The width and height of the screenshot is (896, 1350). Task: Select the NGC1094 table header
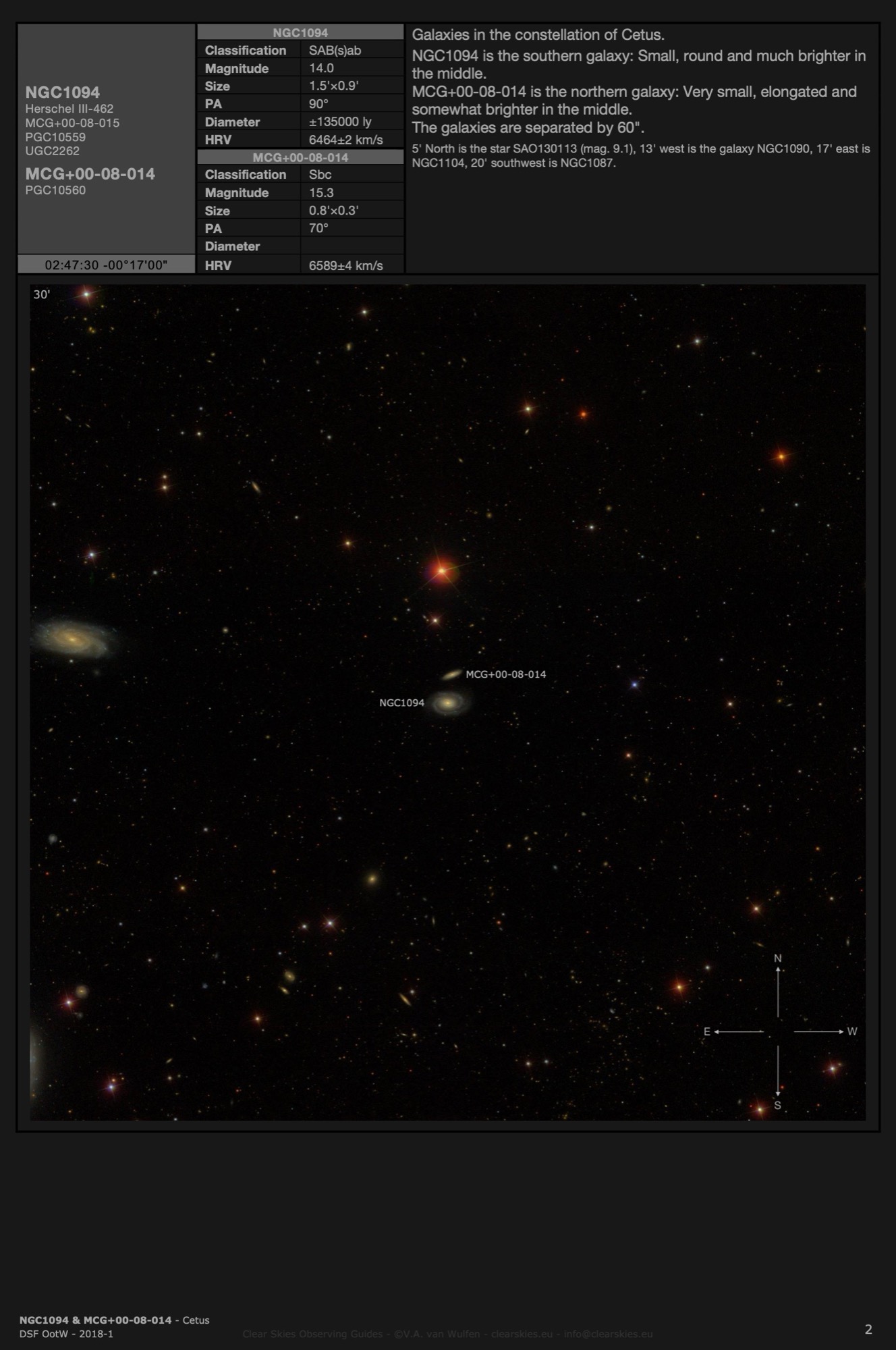[x=300, y=32]
